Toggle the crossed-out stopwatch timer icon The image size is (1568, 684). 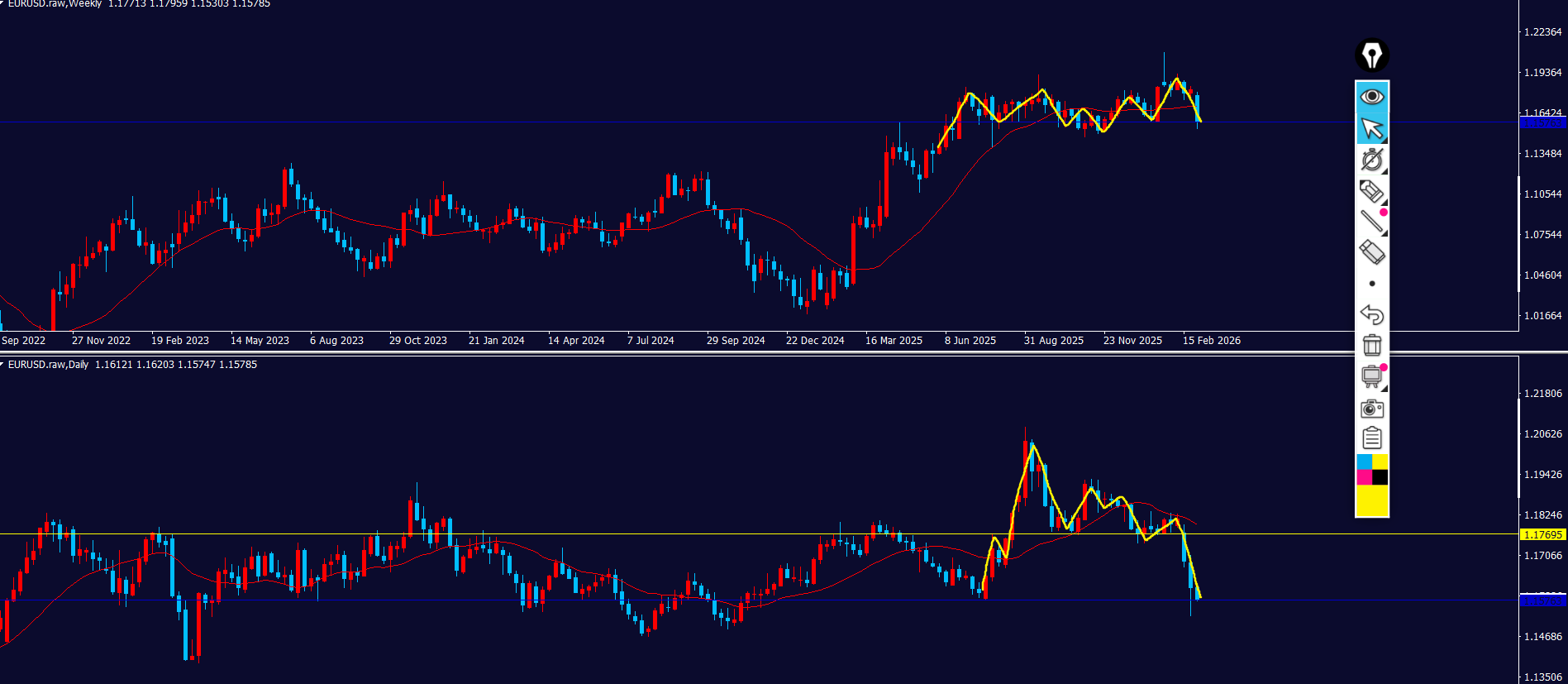(x=1371, y=160)
